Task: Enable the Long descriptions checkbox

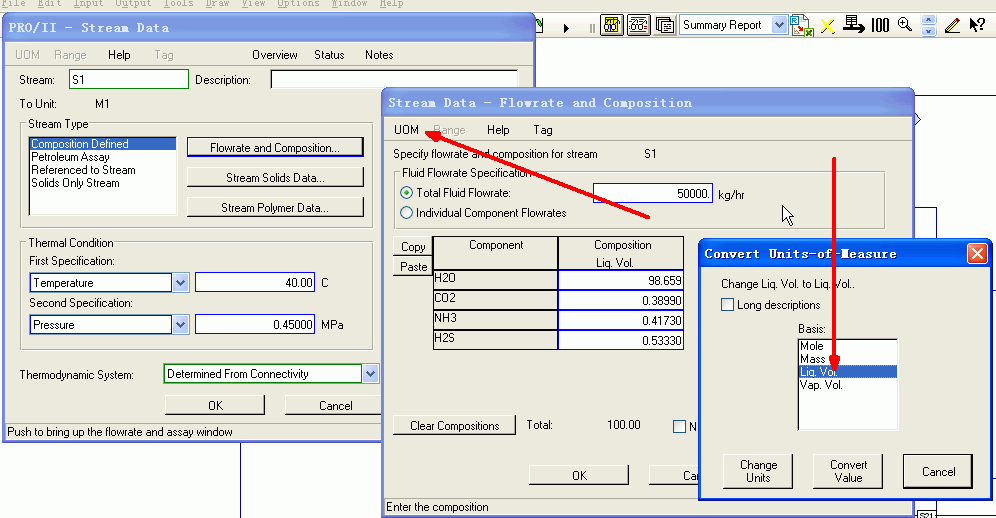Action: pyautogui.click(x=727, y=305)
